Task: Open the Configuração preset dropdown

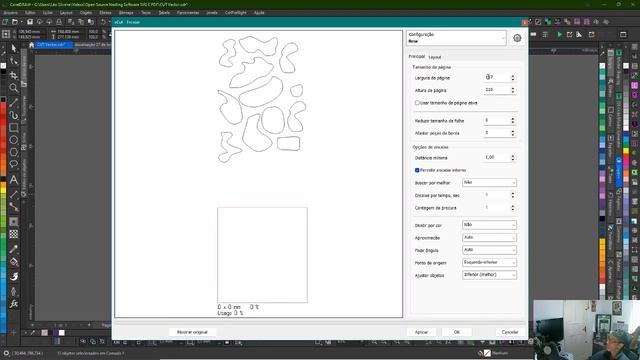Action: (x=456, y=38)
